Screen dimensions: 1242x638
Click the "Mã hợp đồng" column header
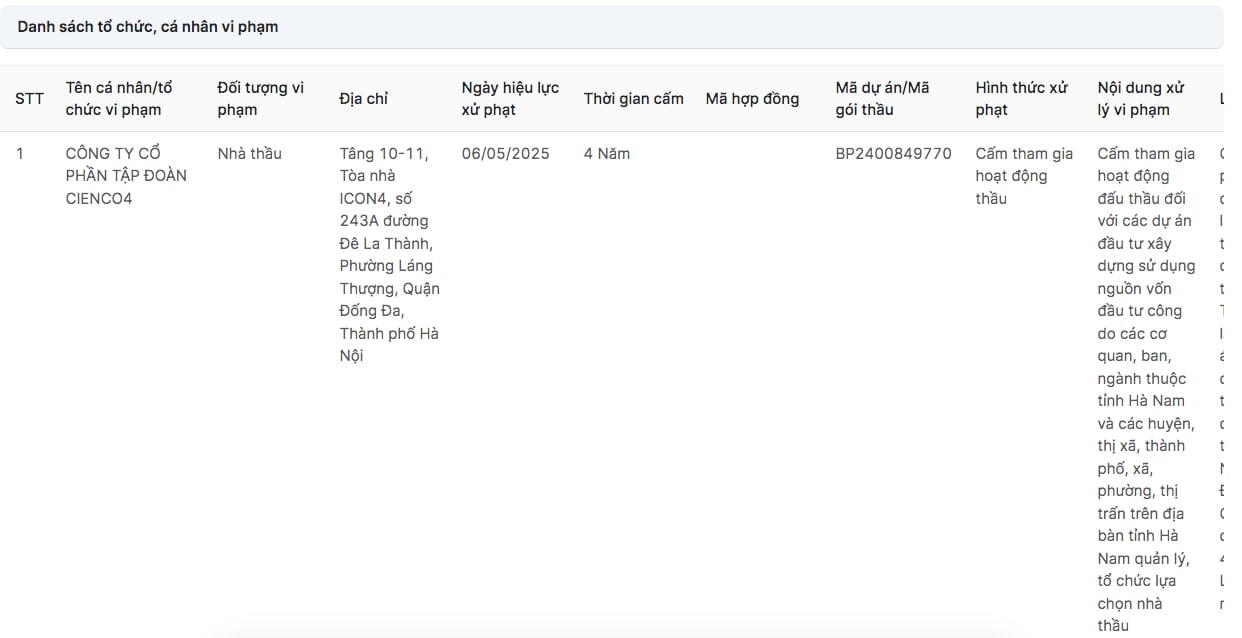(x=752, y=99)
